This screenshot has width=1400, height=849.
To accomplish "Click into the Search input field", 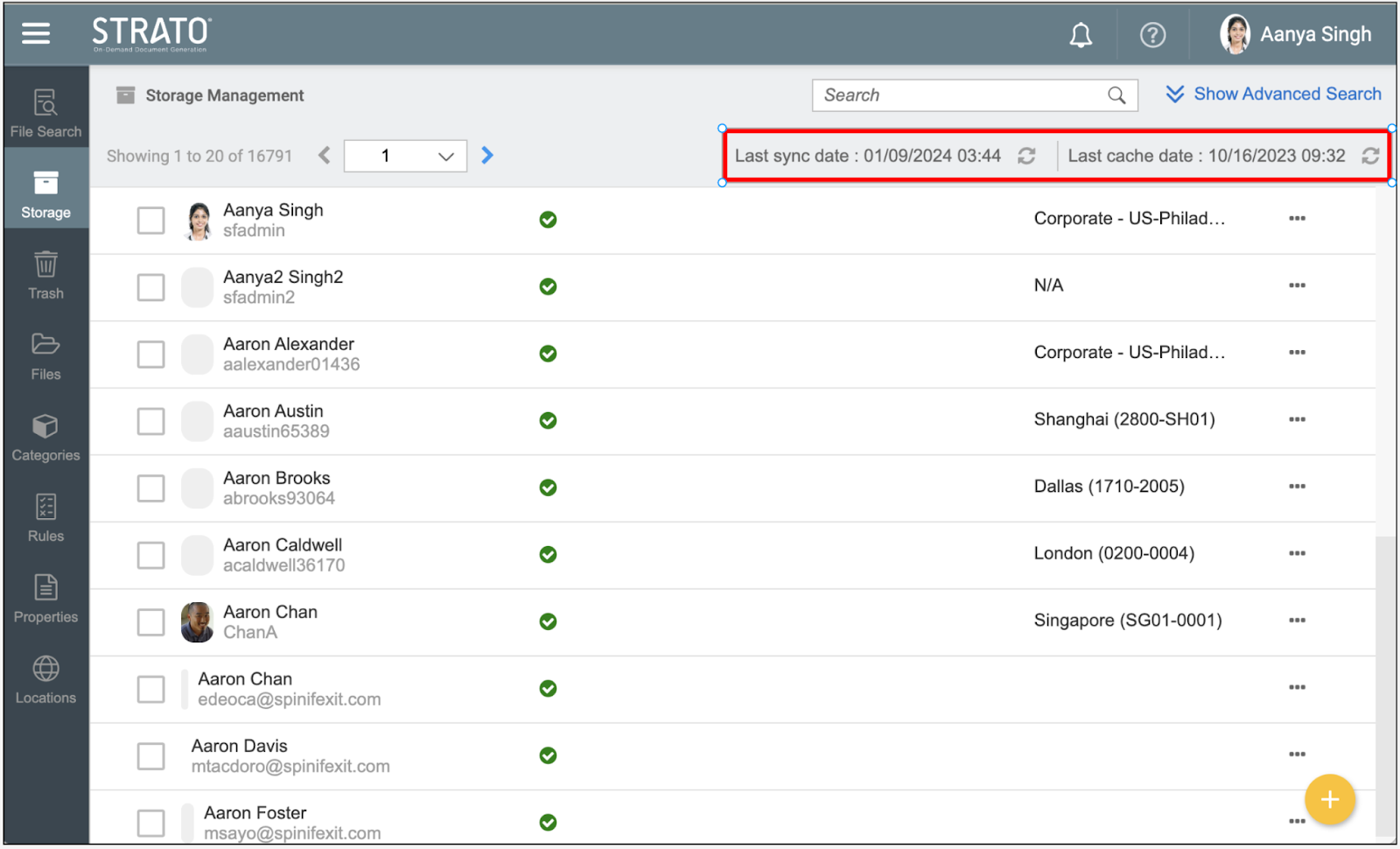I will pos(958,95).
